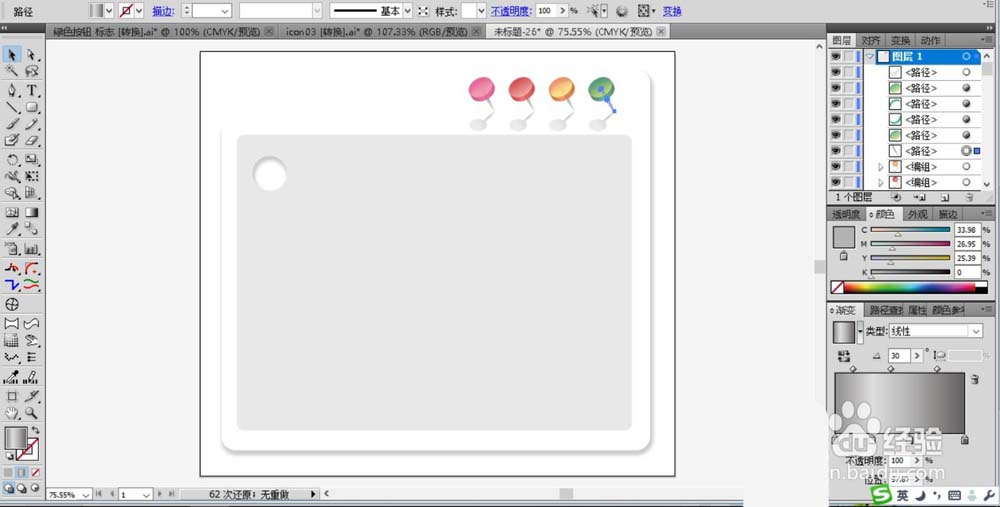The width and height of the screenshot is (1000, 507).
Task: Open the 外观 panel tab
Action: pos(918,214)
